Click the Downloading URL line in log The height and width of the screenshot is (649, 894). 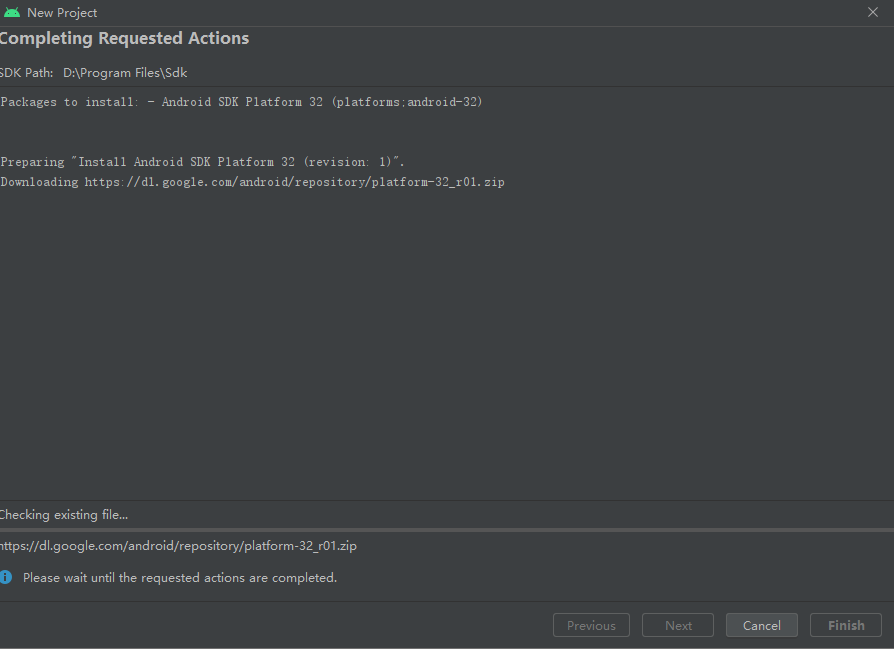(x=252, y=182)
